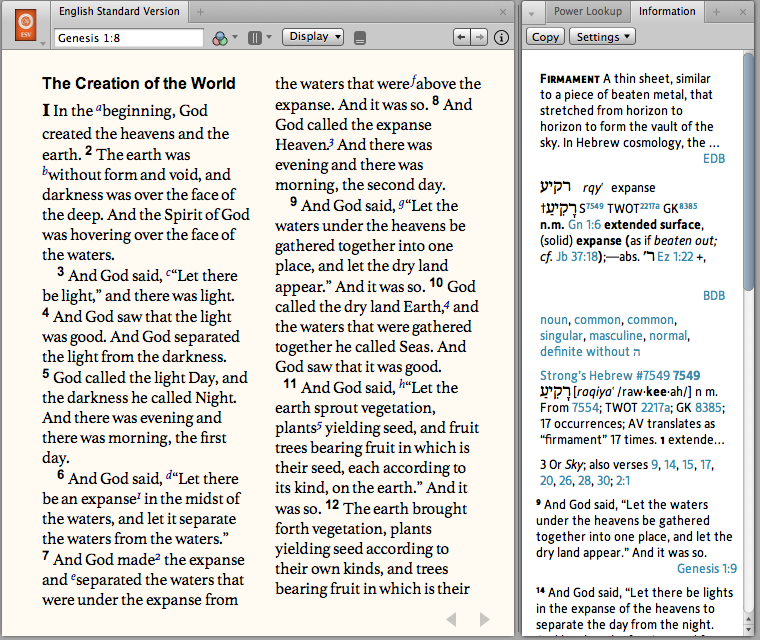Close the Information panel
Image resolution: width=760 pixels, height=640 pixels.
(743, 12)
